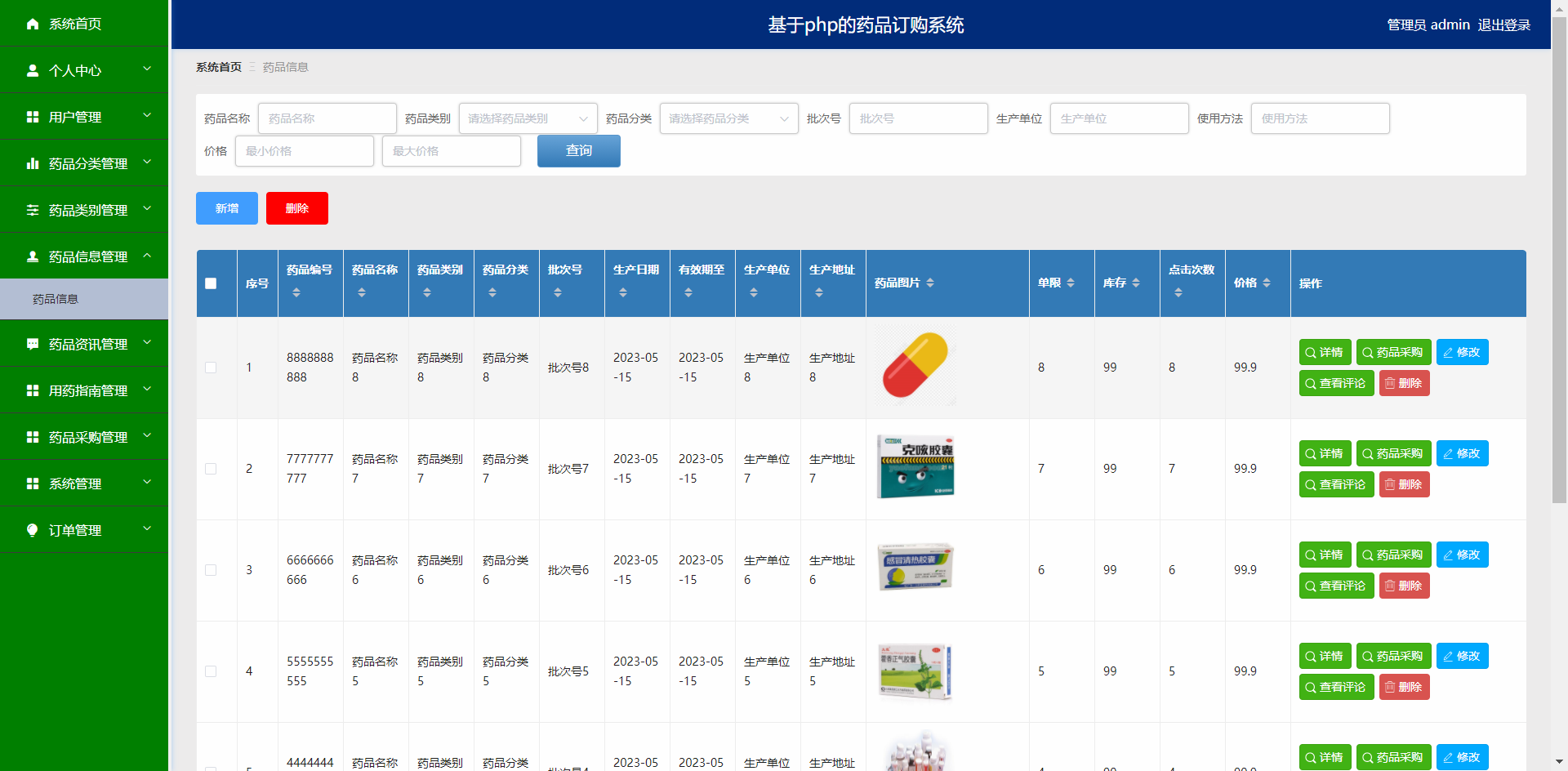
Task: Go to 系统首页 in the breadcrumb
Action: click(218, 67)
